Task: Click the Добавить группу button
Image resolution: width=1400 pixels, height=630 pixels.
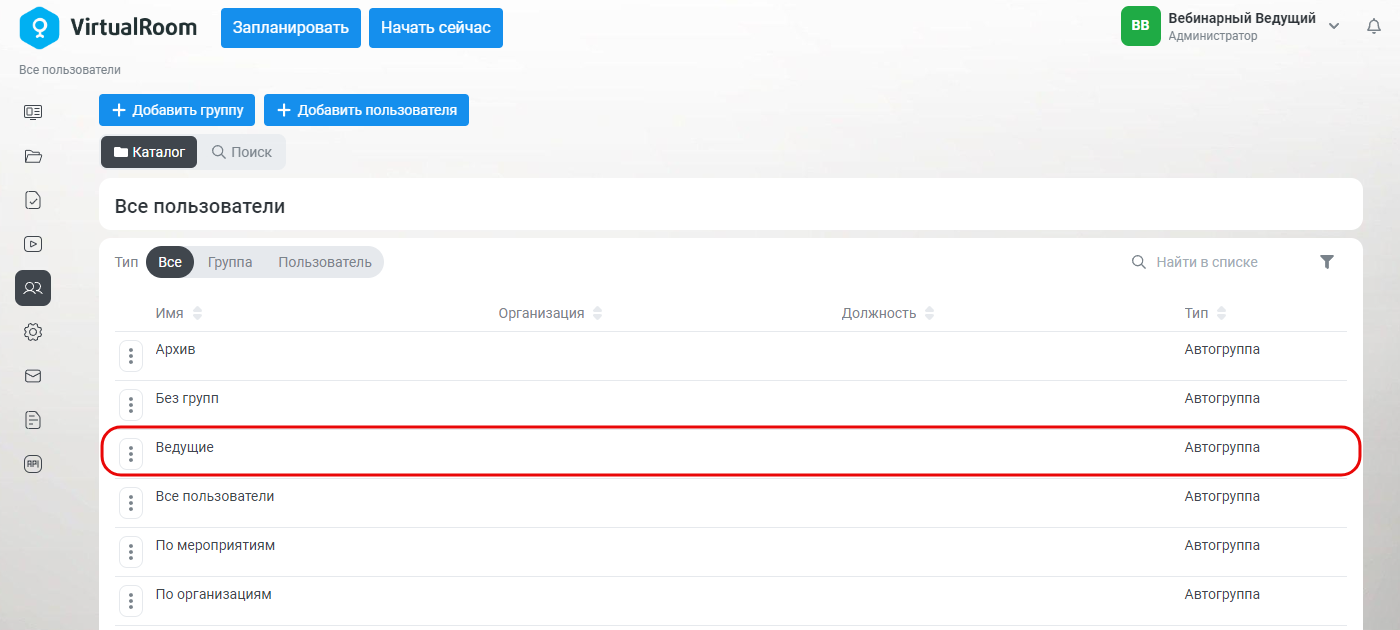Action: tap(177, 110)
